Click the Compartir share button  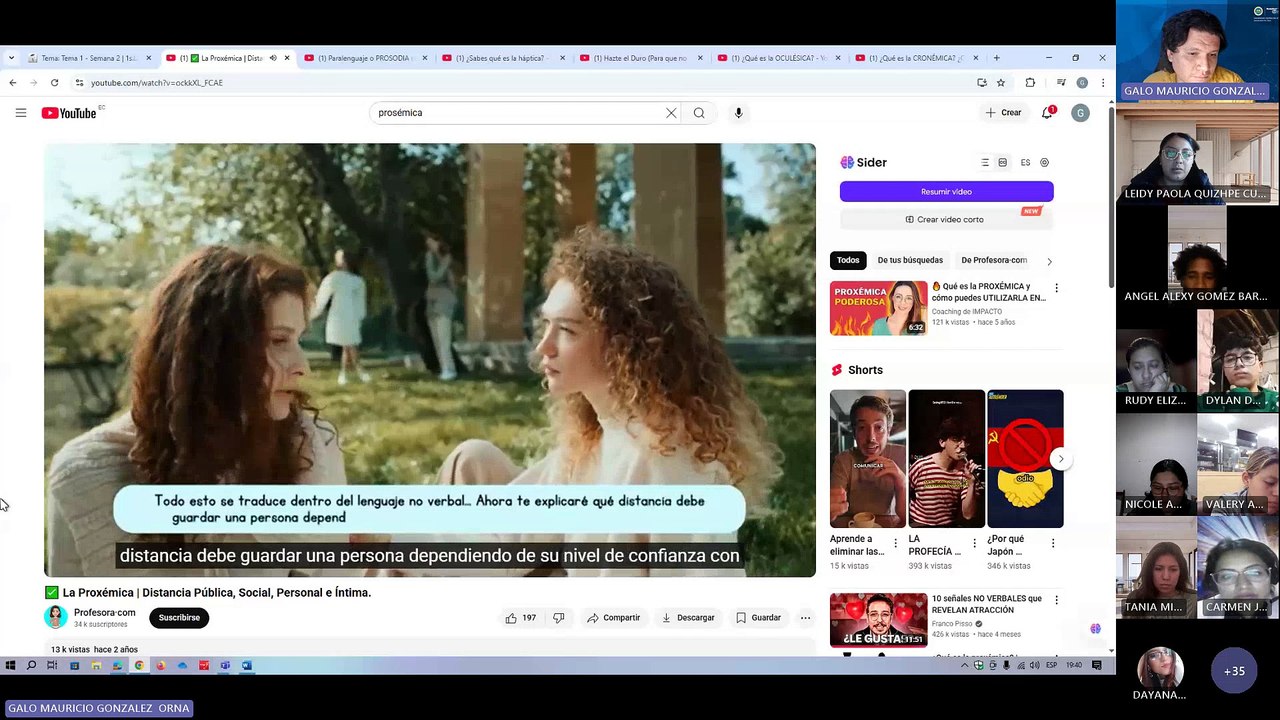(613, 618)
